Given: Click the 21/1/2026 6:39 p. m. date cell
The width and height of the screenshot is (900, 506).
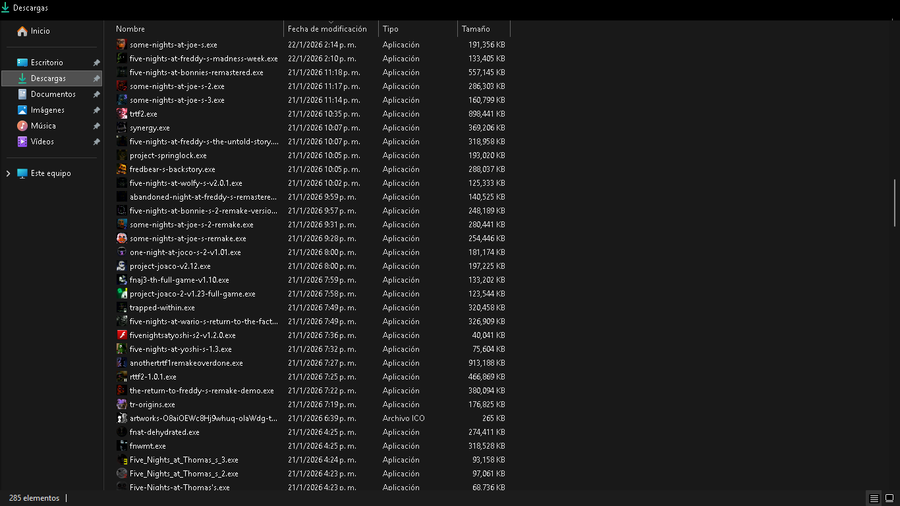Looking at the screenshot, I should 322,418.
